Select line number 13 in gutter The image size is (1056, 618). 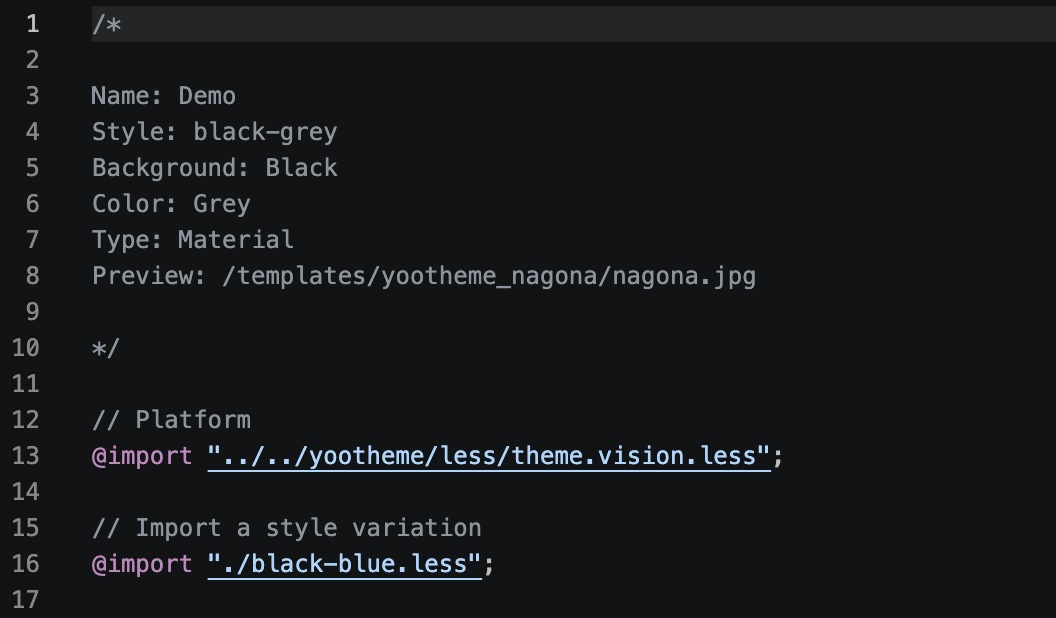pos(26,456)
